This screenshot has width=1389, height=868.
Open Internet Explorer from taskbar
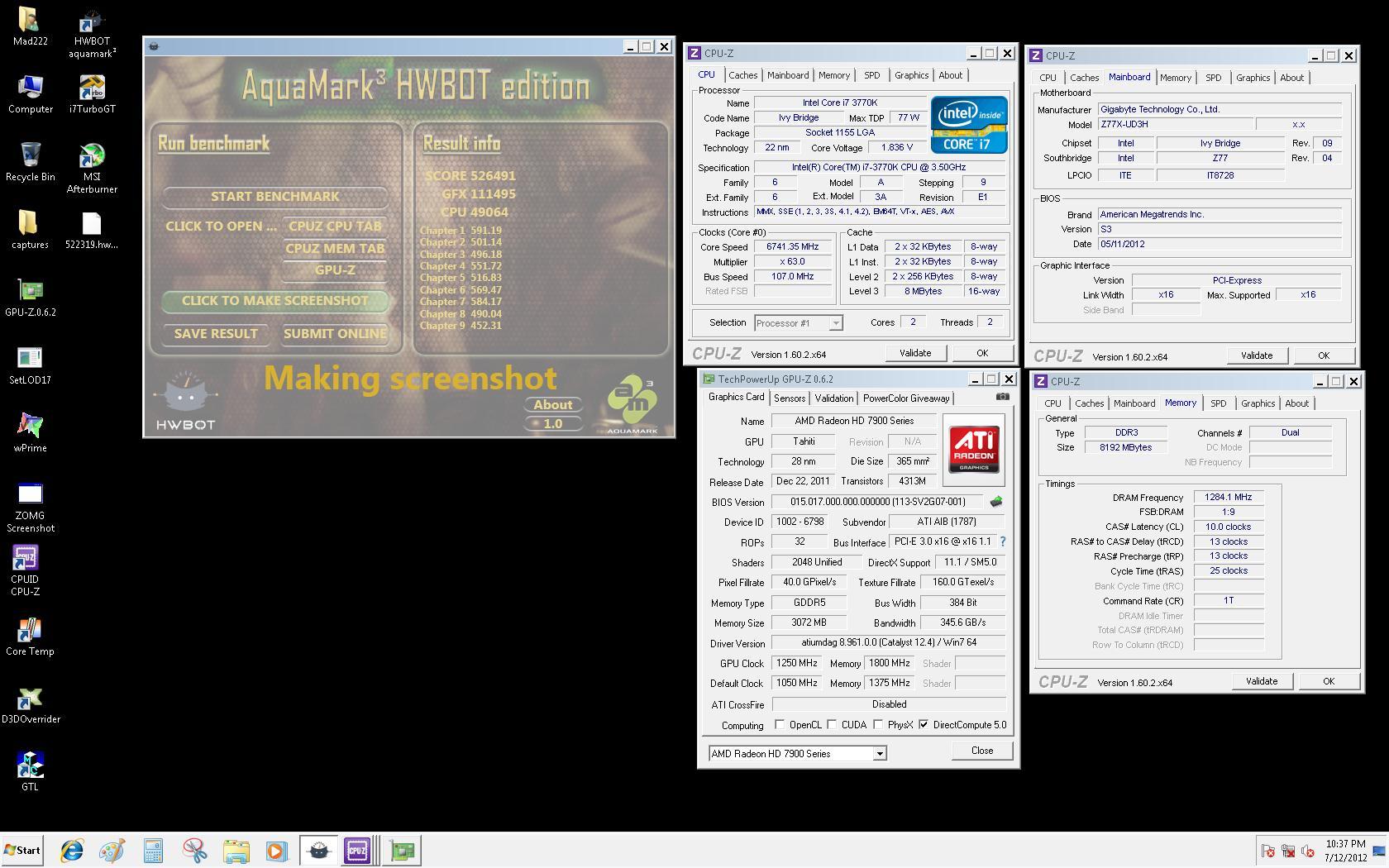72,851
